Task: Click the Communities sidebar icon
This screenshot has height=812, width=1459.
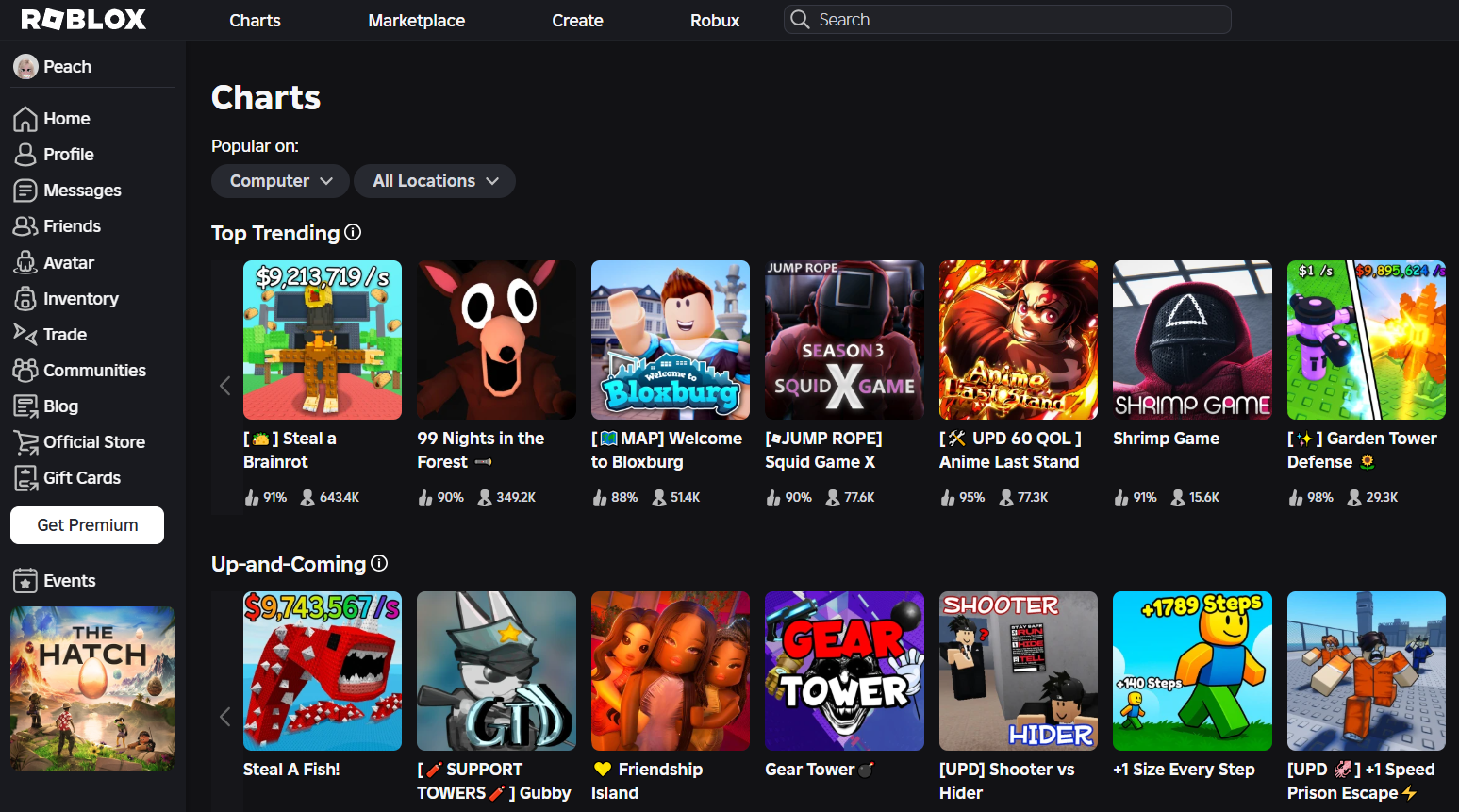Action: (25, 371)
